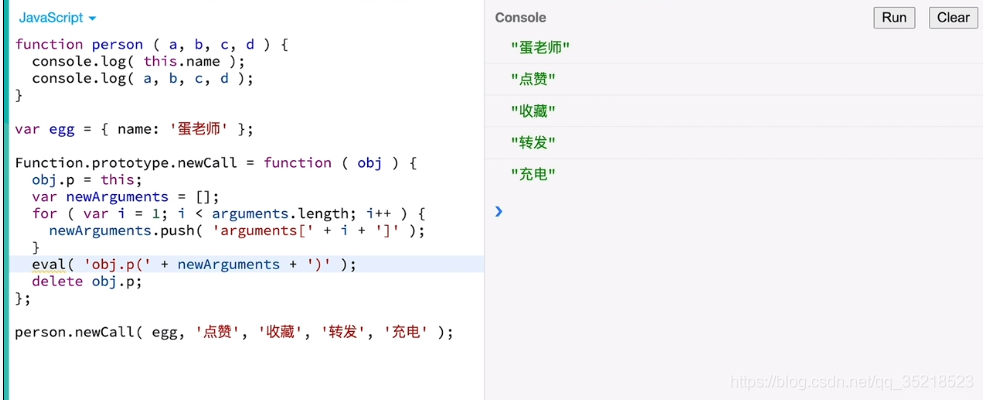Click the Run button

pyautogui.click(x=894, y=18)
